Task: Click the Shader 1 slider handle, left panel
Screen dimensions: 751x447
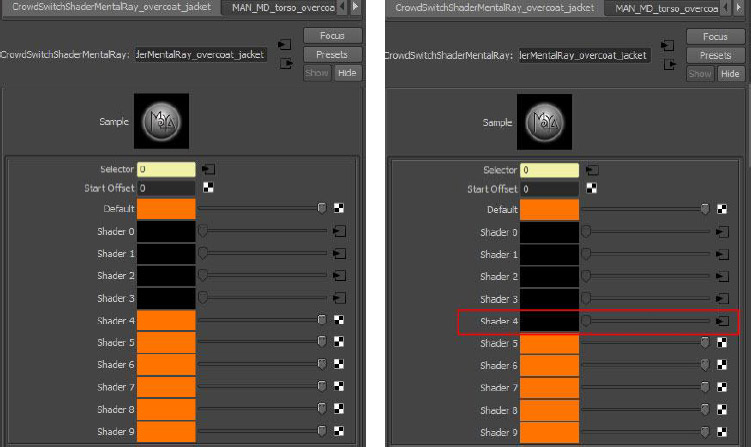Action: (203, 253)
